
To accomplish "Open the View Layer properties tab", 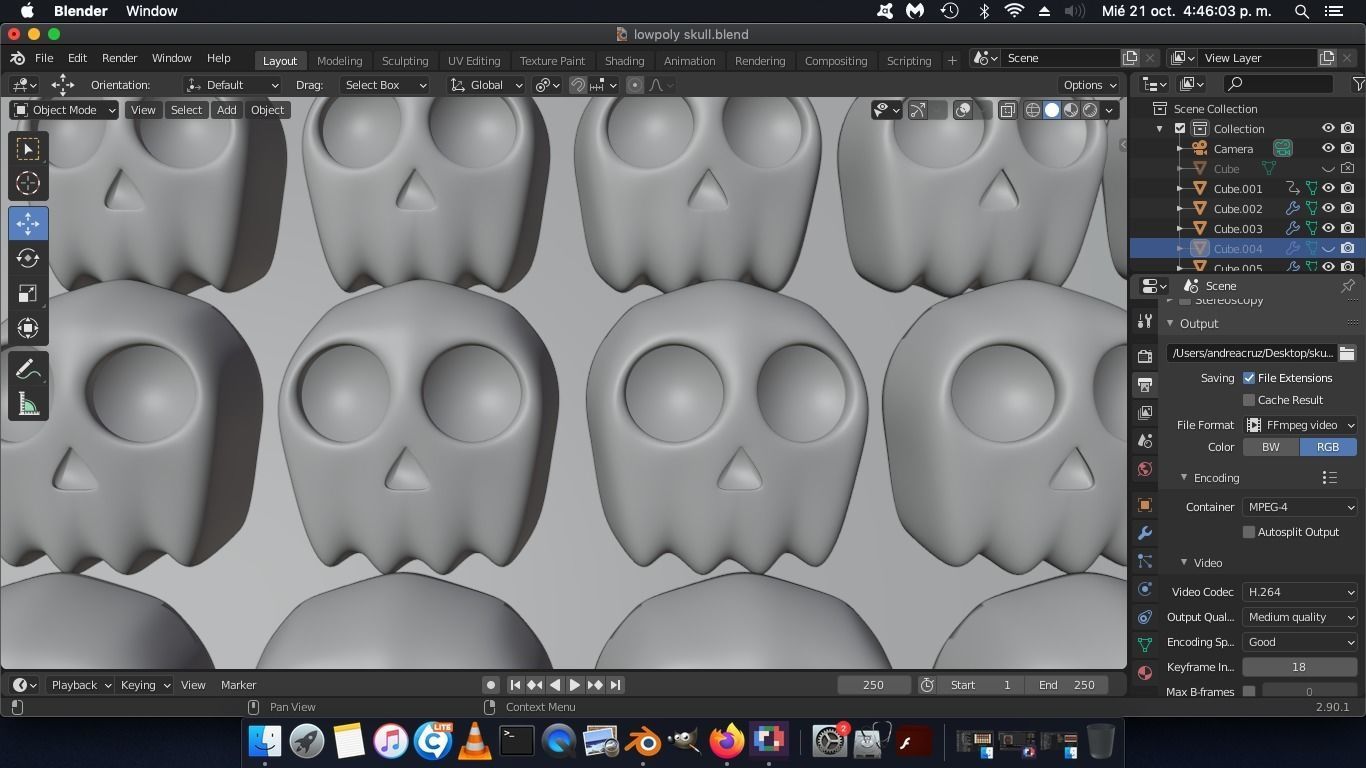I will pyautogui.click(x=1145, y=412).
